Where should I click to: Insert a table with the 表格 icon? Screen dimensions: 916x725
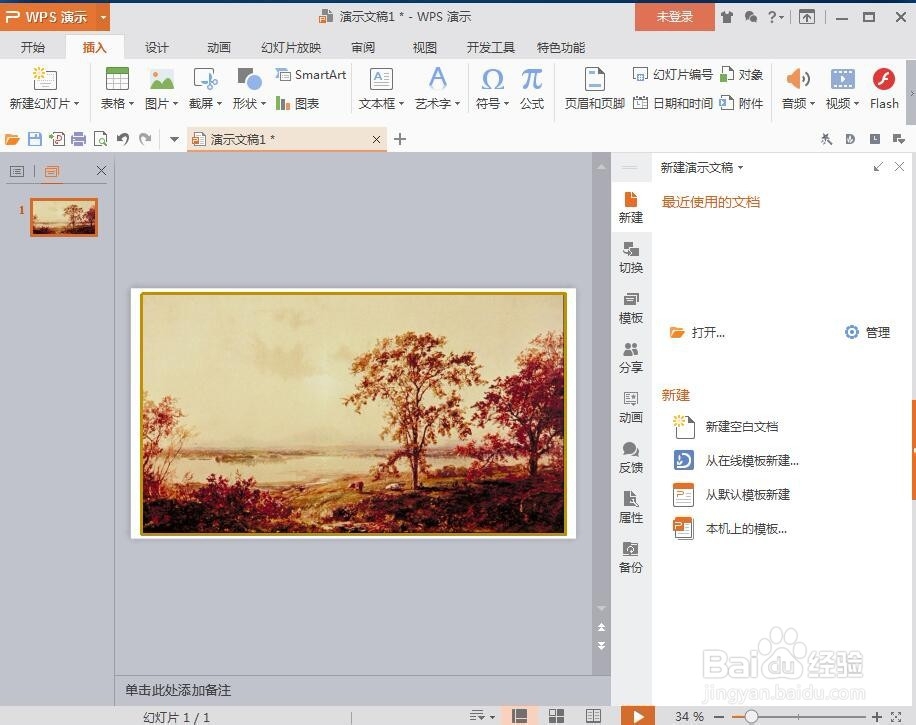click(117, 78)
